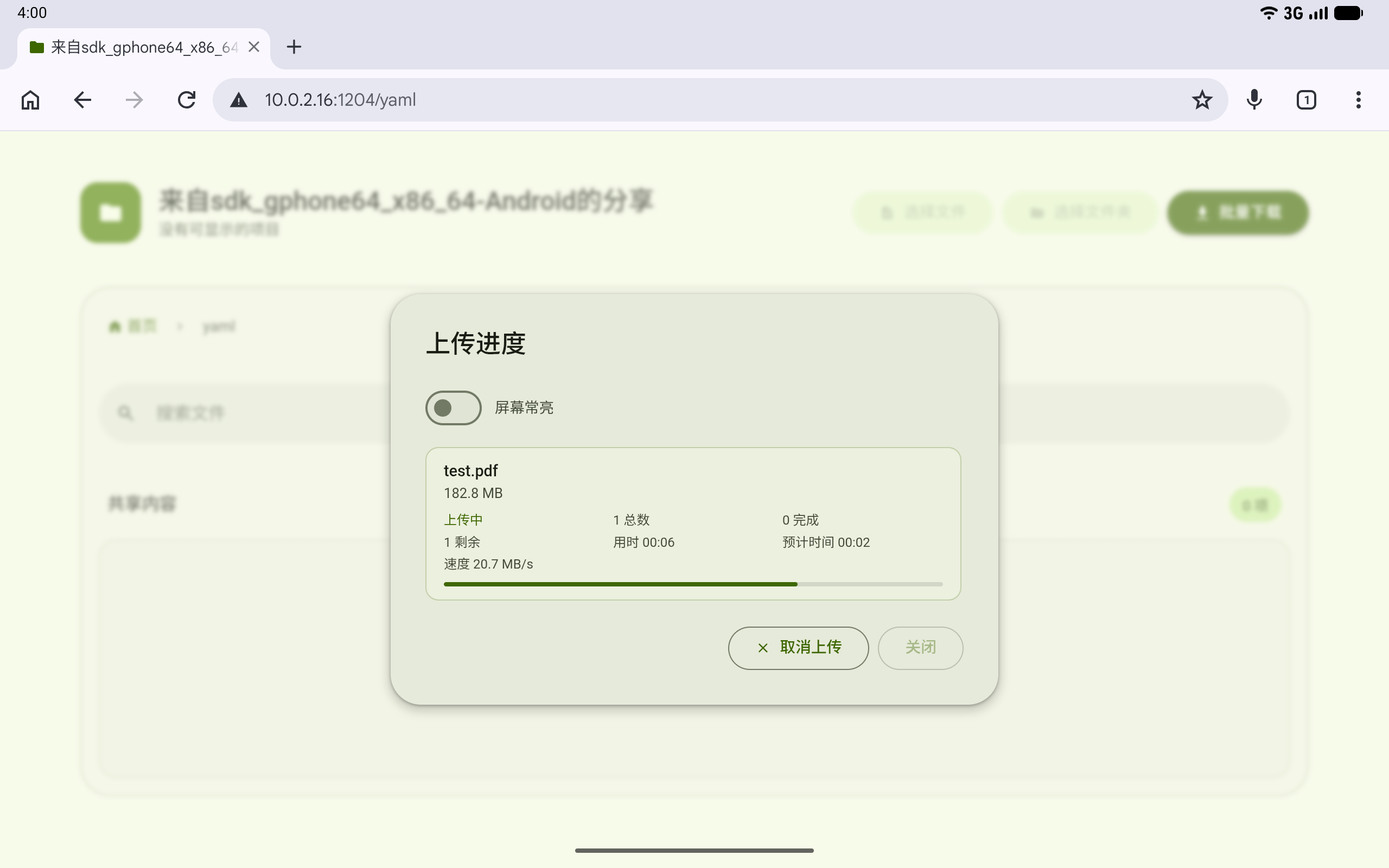Screen dimensions: 1389x868
Task: Open the tab switcher showing 1 tab
Action: point(1307,100)
